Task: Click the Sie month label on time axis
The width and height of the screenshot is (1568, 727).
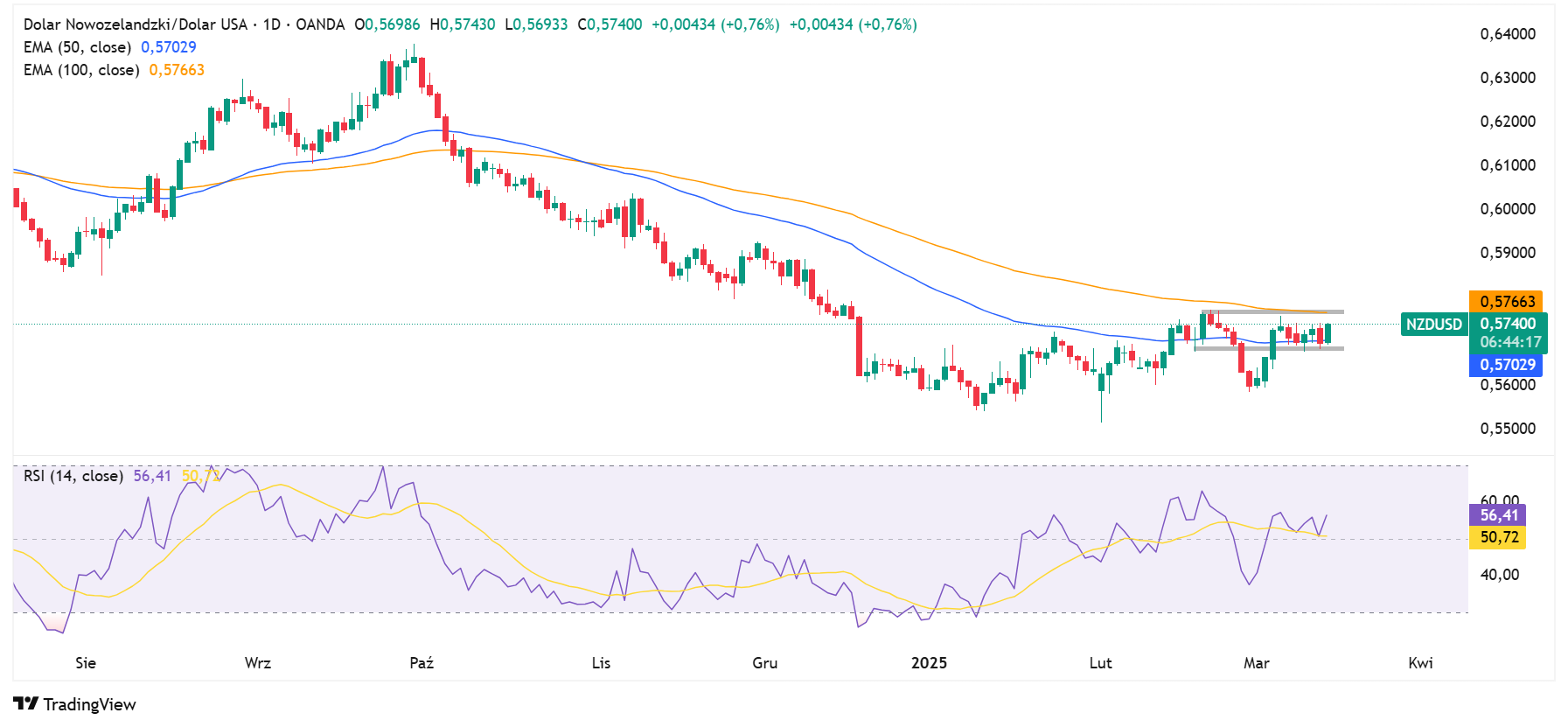Action: 86,663
